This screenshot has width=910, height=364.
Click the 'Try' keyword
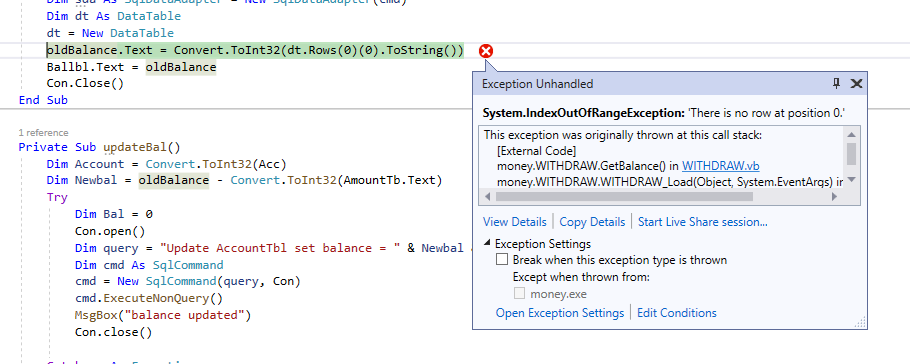coord(57,197)
